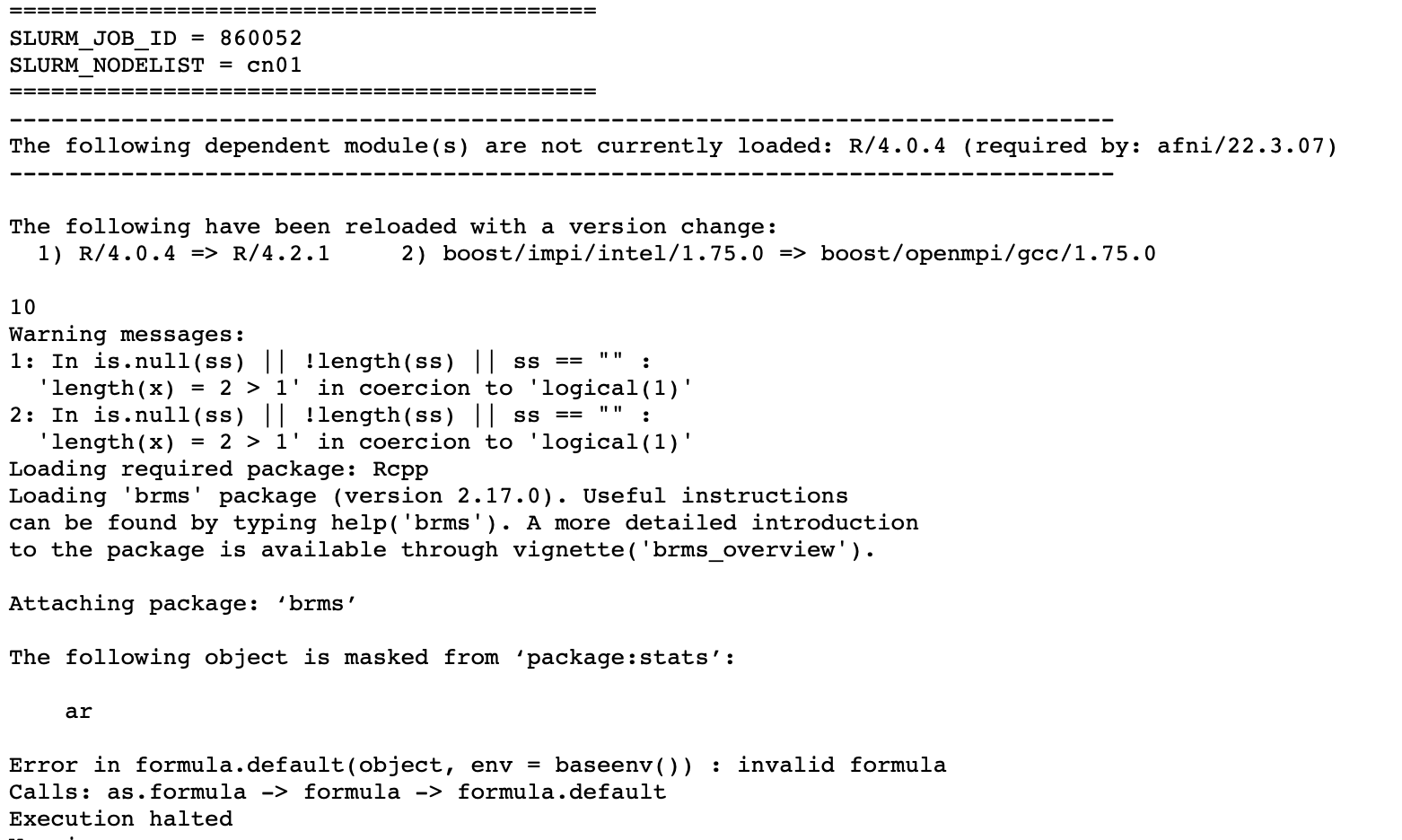Screen dimensions: 1402x840
Task: Click the brms version 2.17.0 text
Action: [x=443, y=496]
